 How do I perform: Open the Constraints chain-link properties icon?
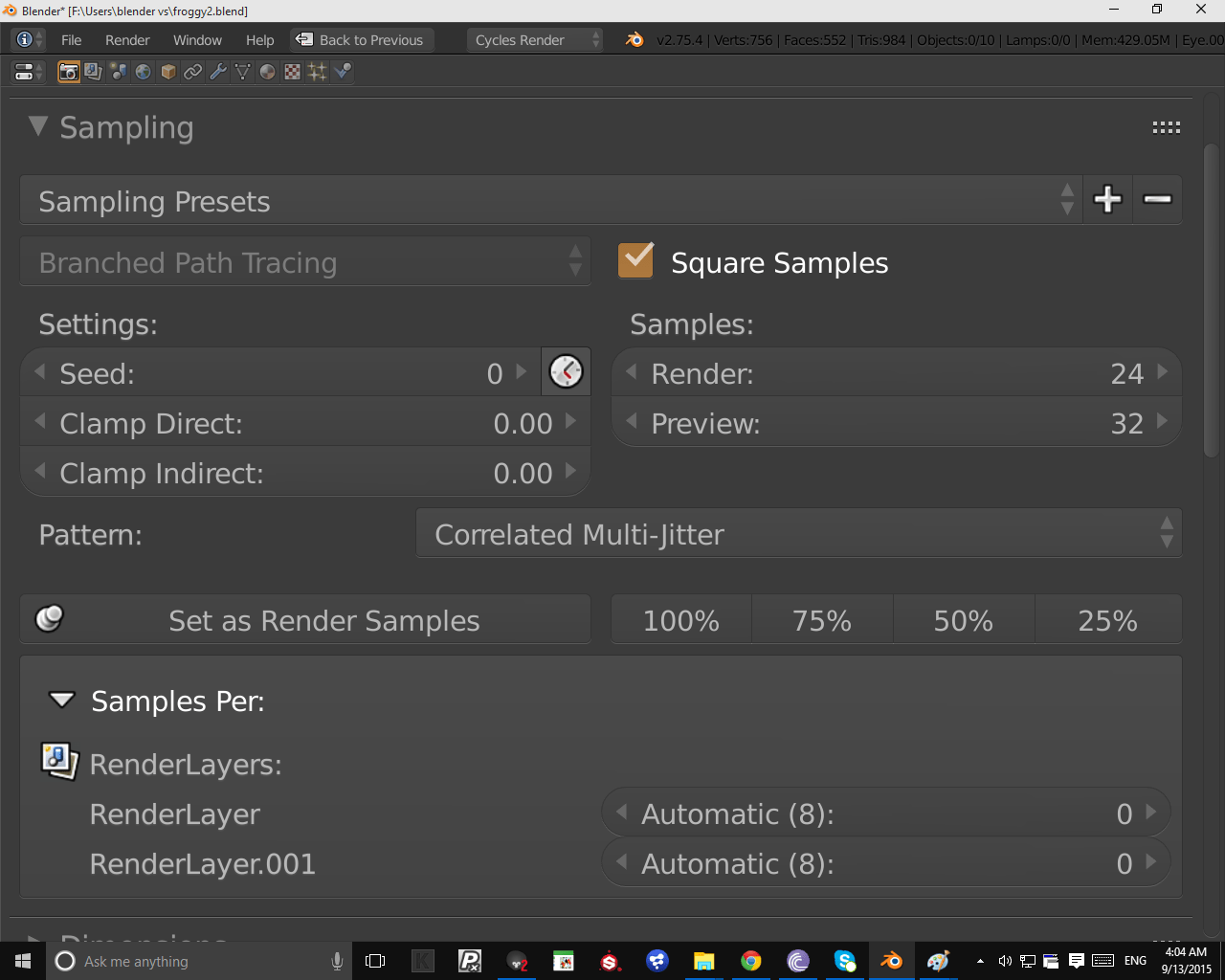193,72
